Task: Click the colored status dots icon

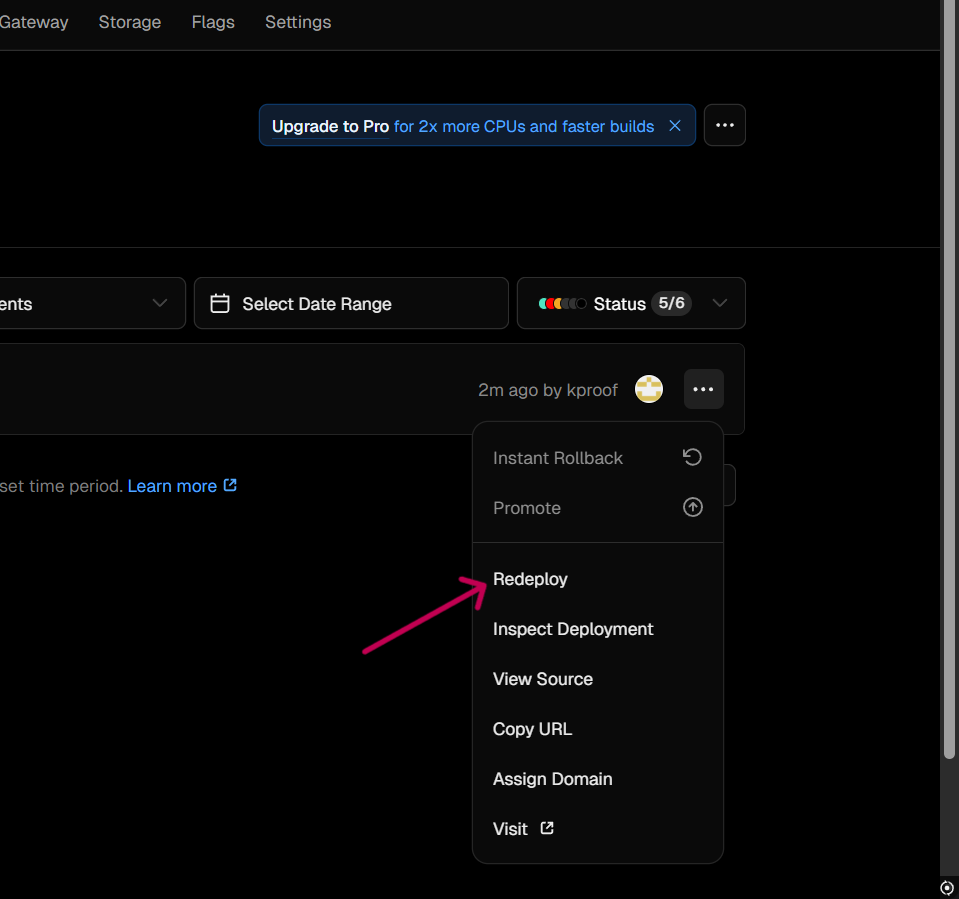Action: [x=562, y=304]
